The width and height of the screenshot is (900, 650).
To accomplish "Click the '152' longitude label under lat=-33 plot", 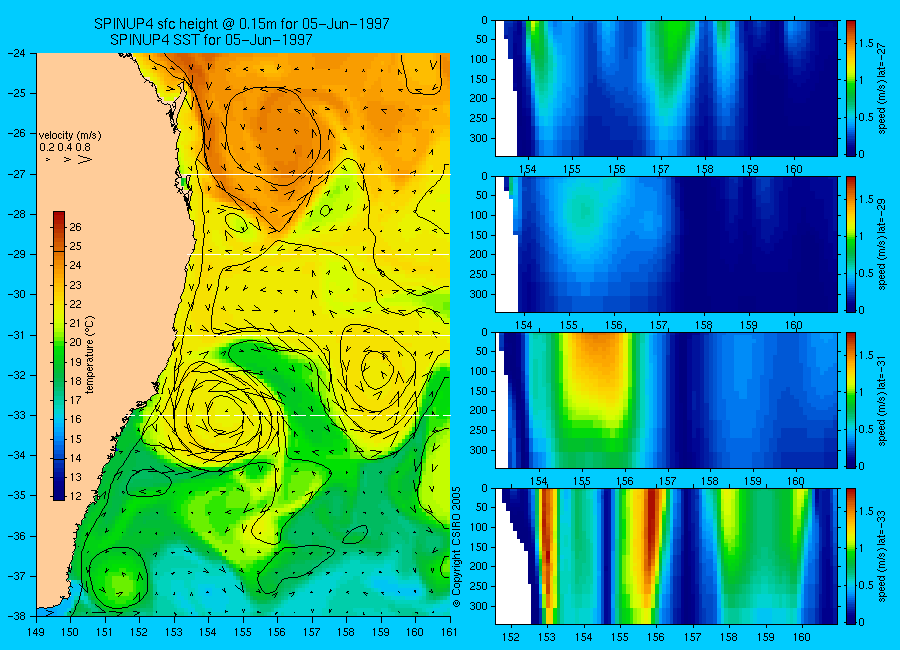I will tap(510, 637).
